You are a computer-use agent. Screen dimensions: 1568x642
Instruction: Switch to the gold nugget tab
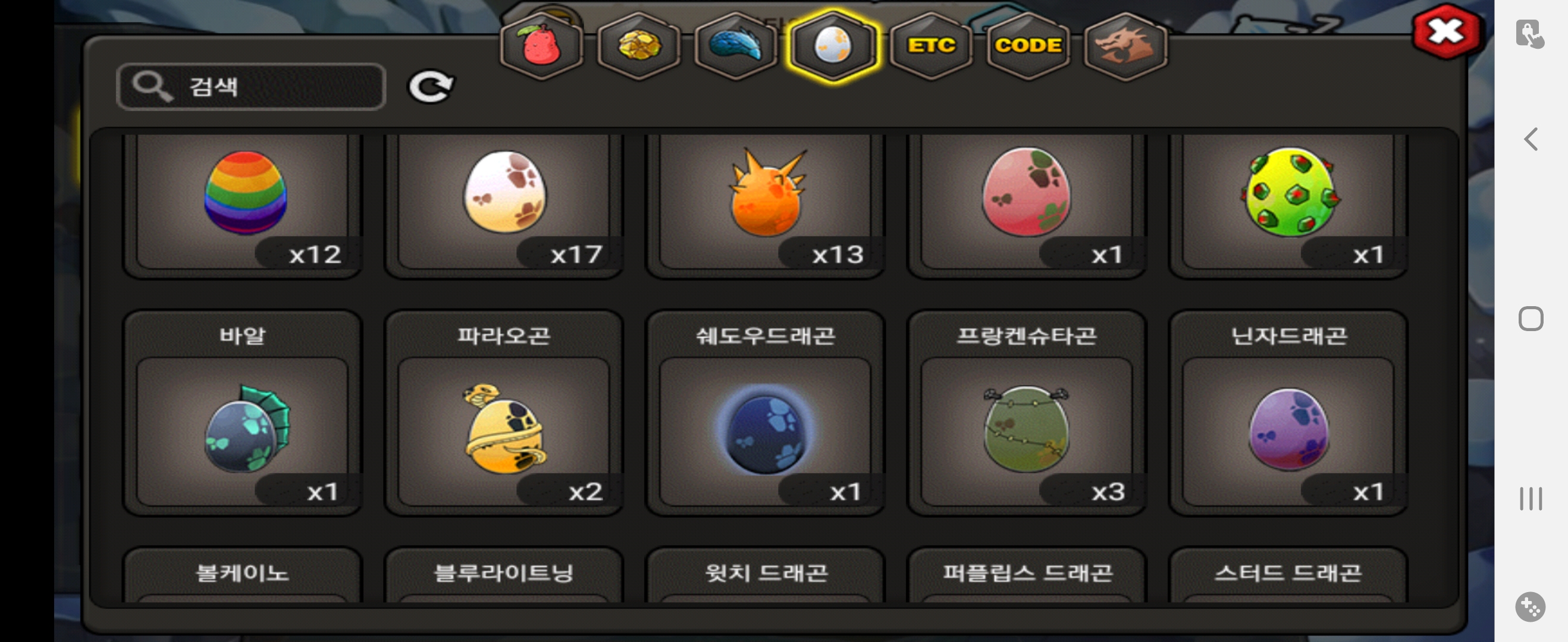pyautogui.click(x=638, y=46)
